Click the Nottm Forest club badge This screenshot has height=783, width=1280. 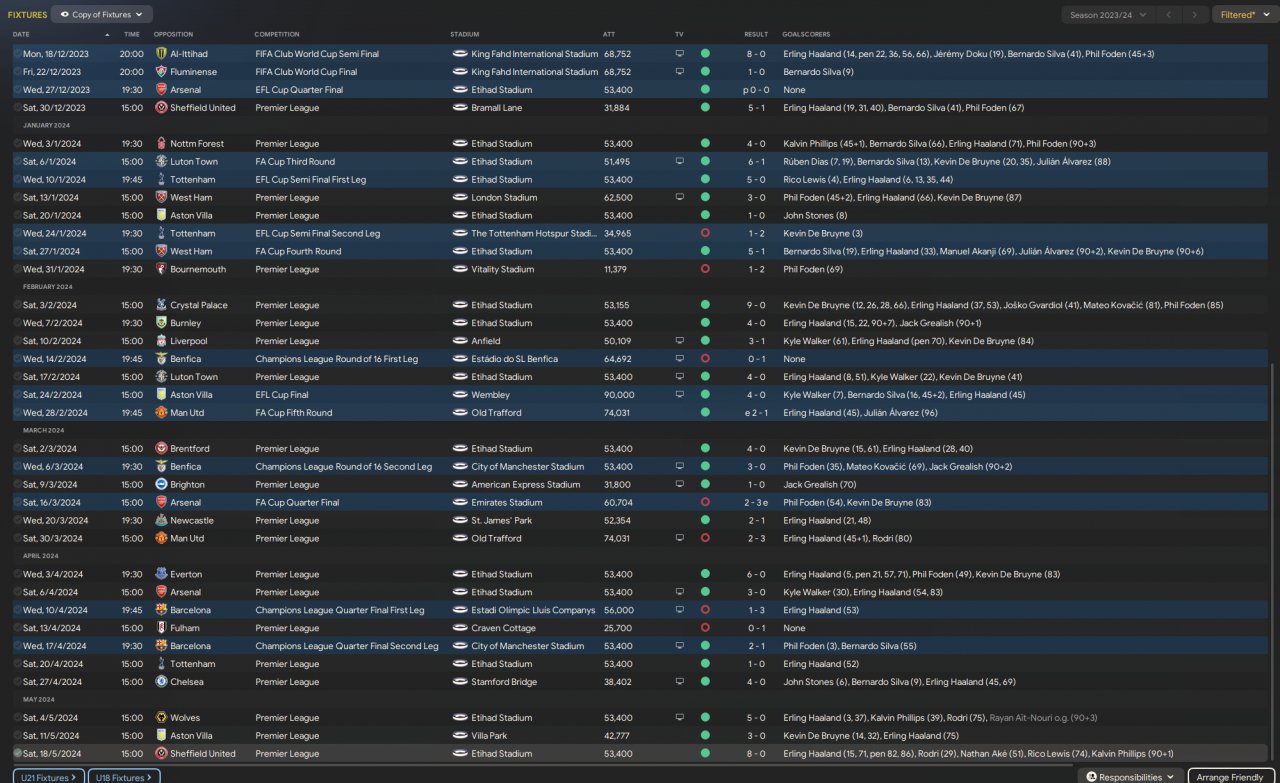(x=161, y=144)
